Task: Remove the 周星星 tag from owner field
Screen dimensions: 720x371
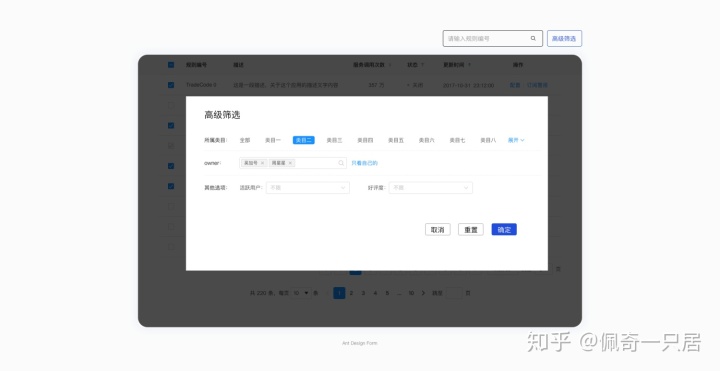Action: [290, 163]
